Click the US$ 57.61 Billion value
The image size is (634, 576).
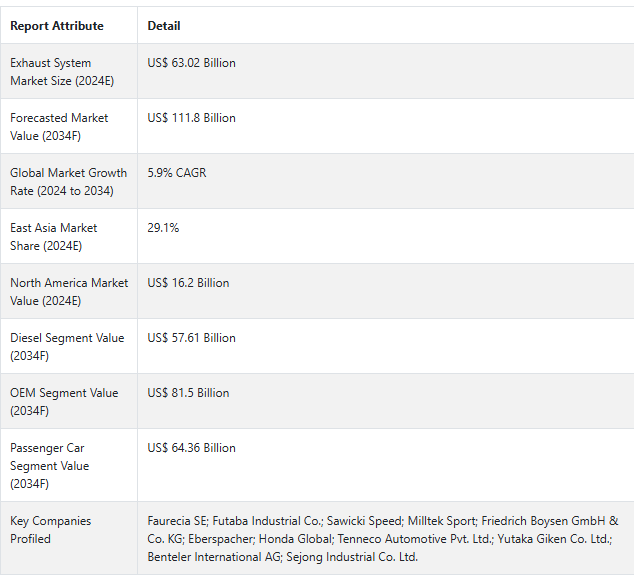[x=191, y=338]
